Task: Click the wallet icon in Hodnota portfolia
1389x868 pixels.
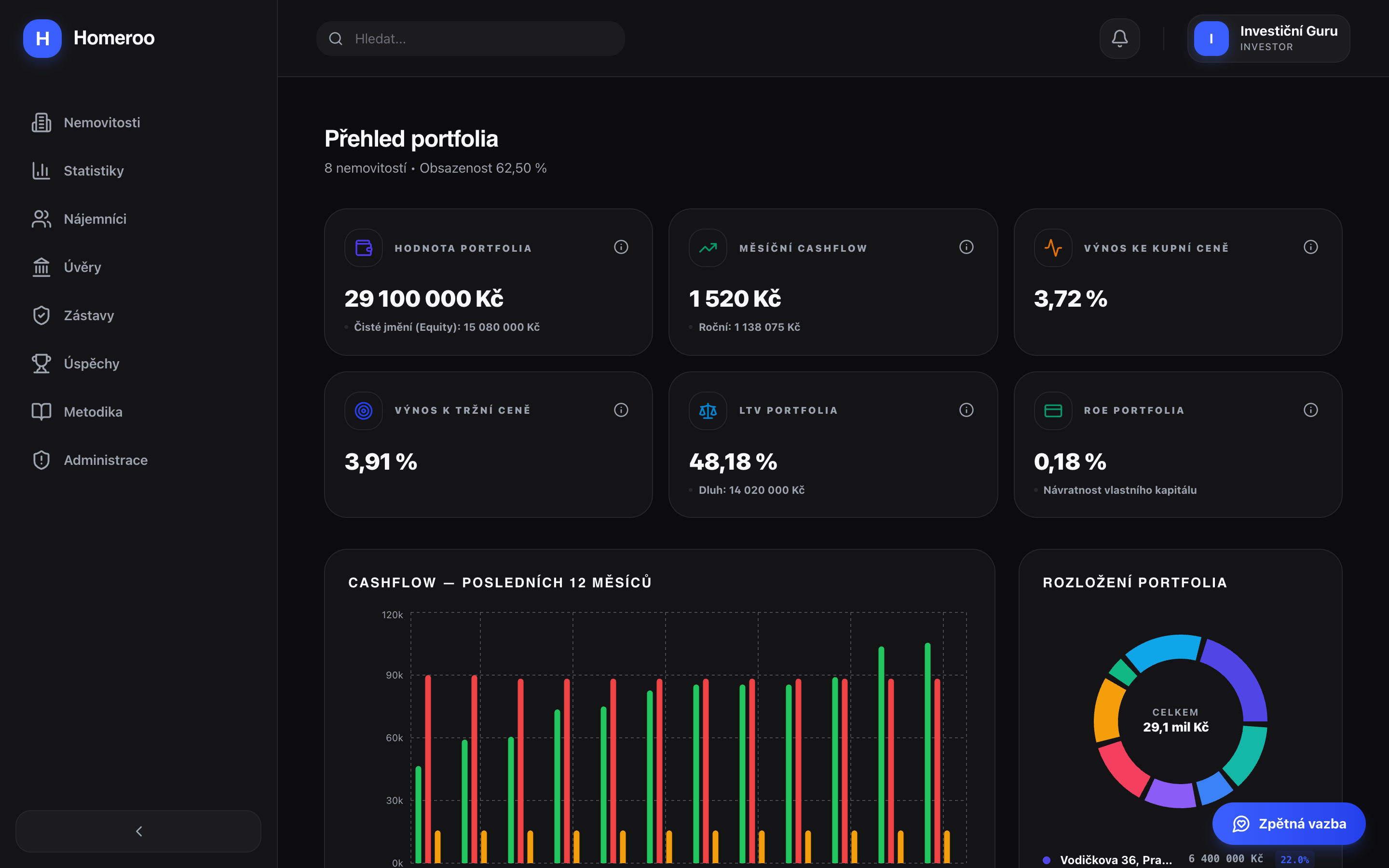Action: click(x=363, y=248)
